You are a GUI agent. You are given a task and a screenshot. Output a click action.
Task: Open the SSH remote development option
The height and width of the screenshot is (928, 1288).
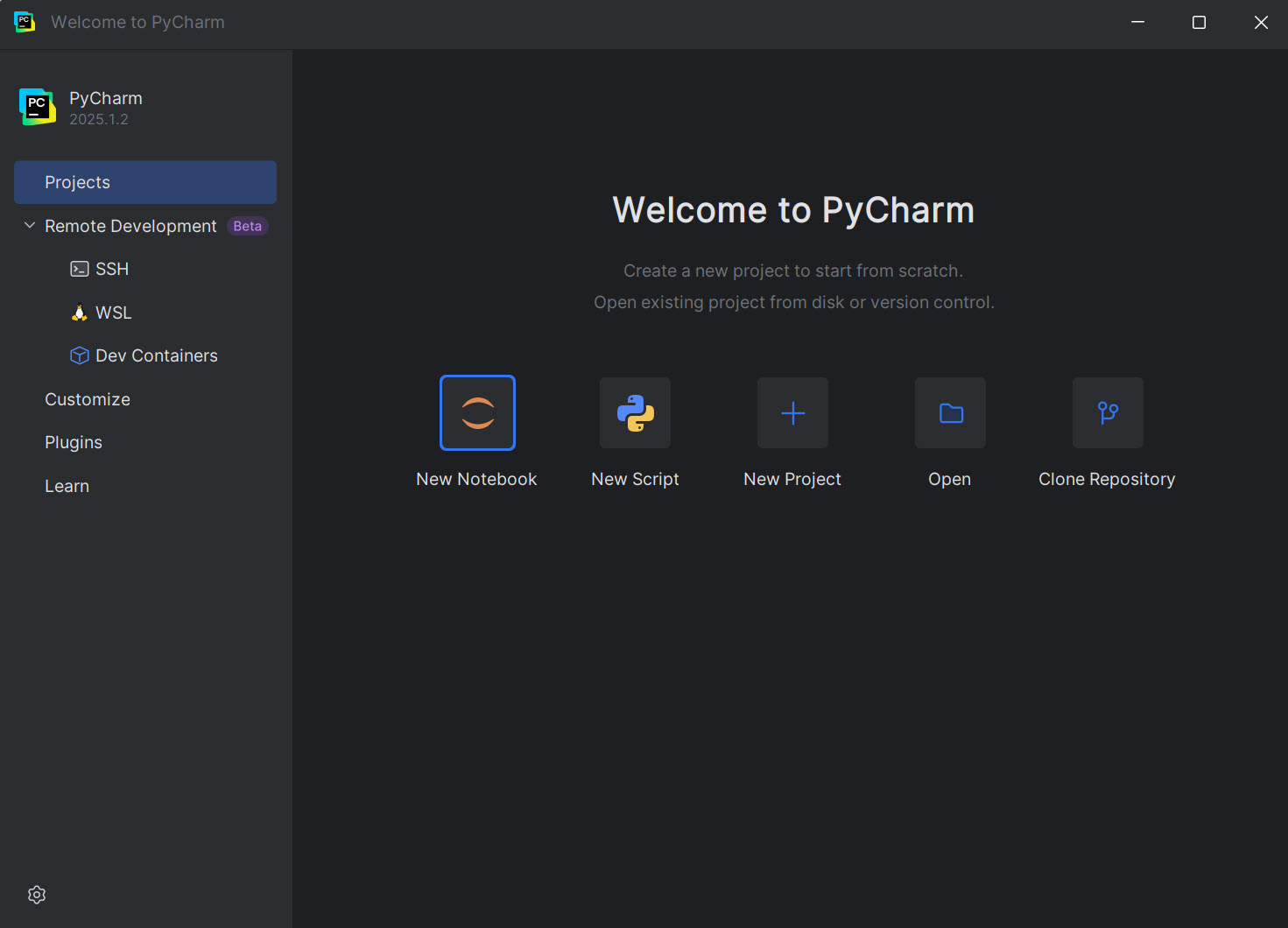click(112, 269)
